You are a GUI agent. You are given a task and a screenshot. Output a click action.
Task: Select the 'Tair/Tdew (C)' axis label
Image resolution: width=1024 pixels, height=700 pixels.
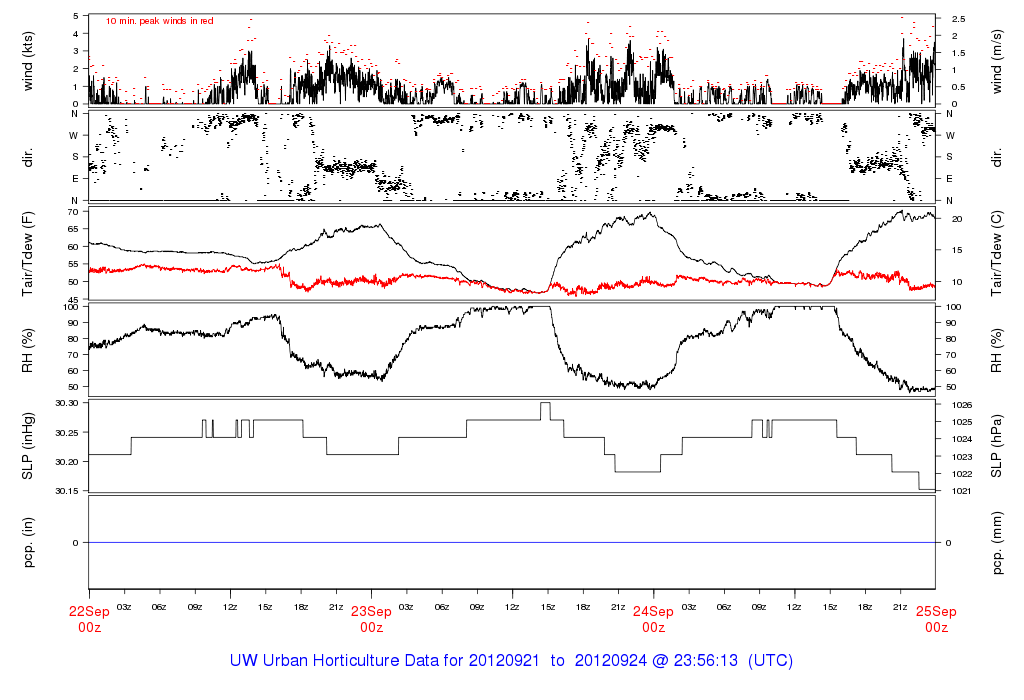[996, 253]
